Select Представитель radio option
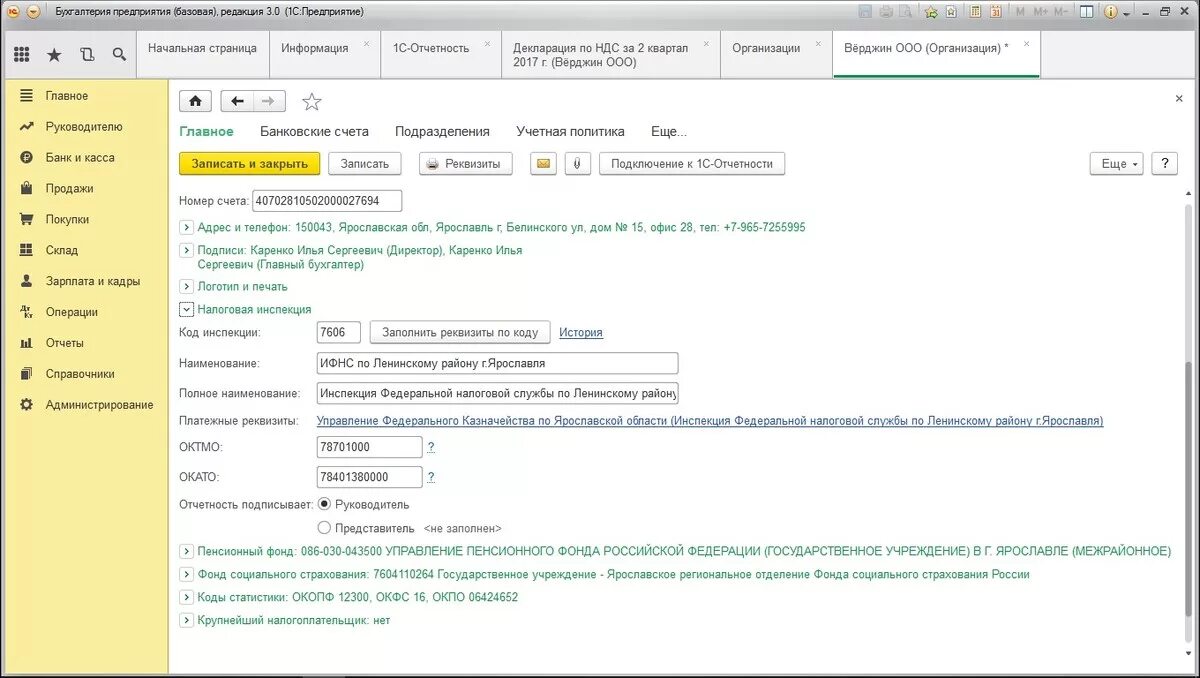 point(324,527)
